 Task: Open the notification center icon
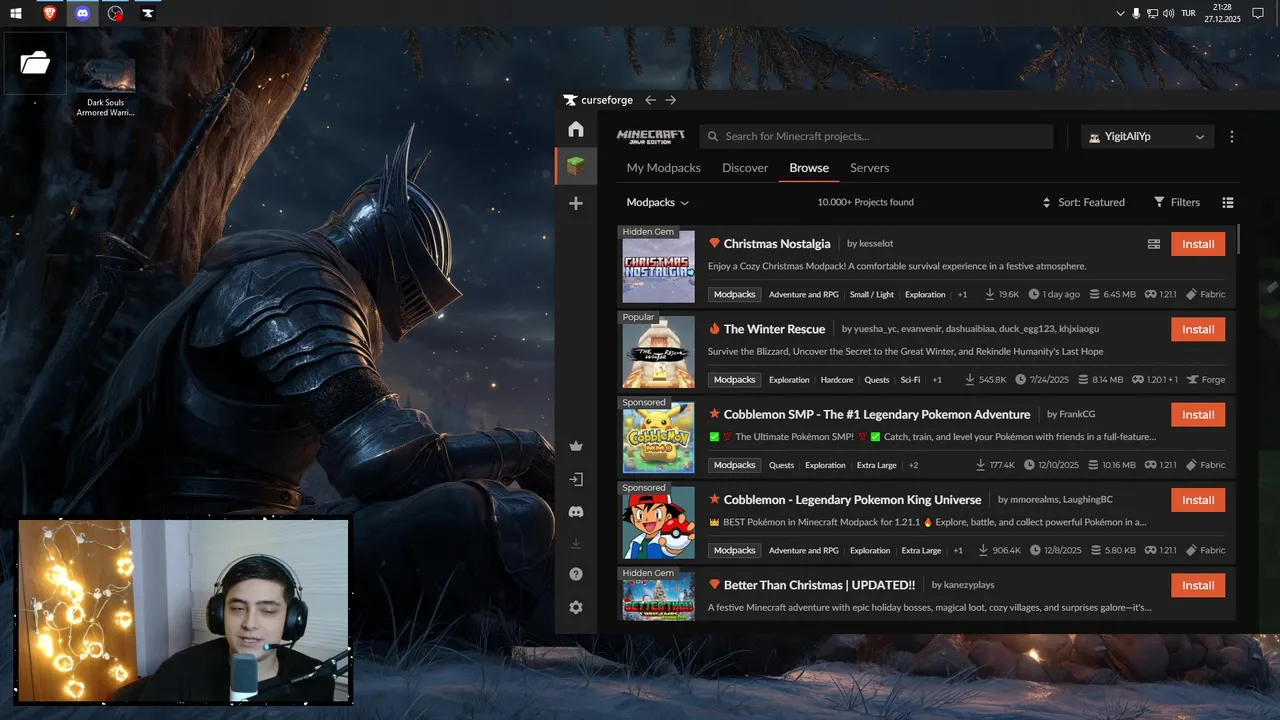[x=1259, y=13]
